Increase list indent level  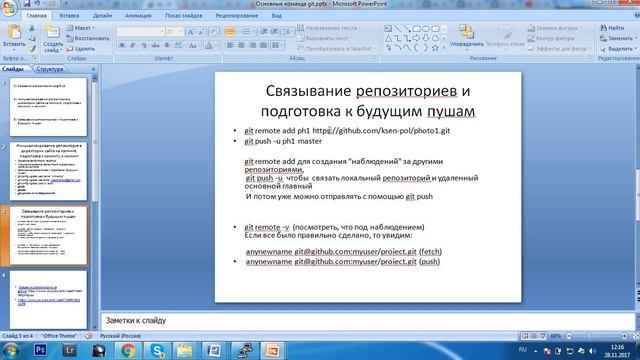pyautogui.click(x=275, y=32)
